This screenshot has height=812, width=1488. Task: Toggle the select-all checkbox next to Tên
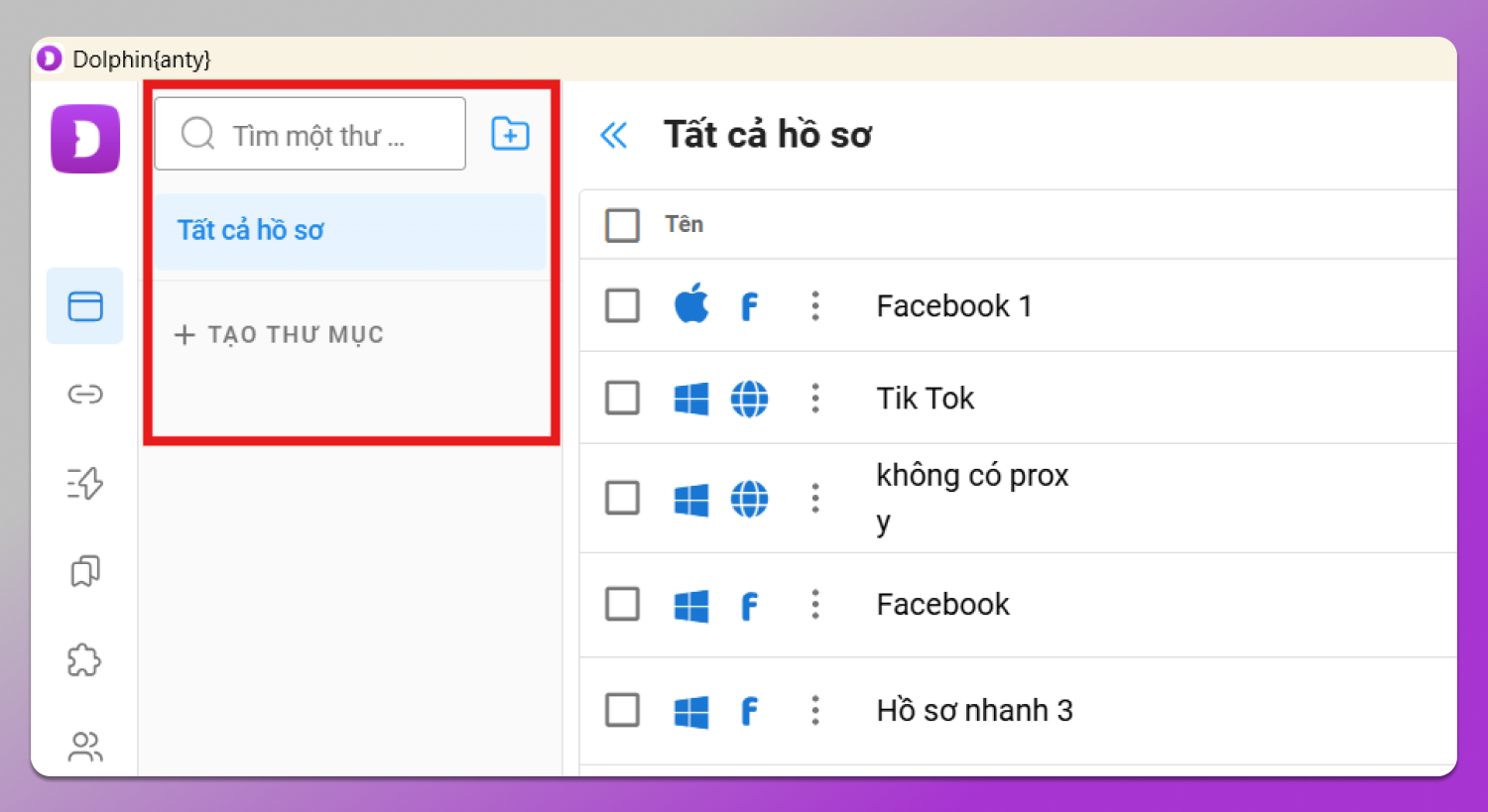click(622, 225)
